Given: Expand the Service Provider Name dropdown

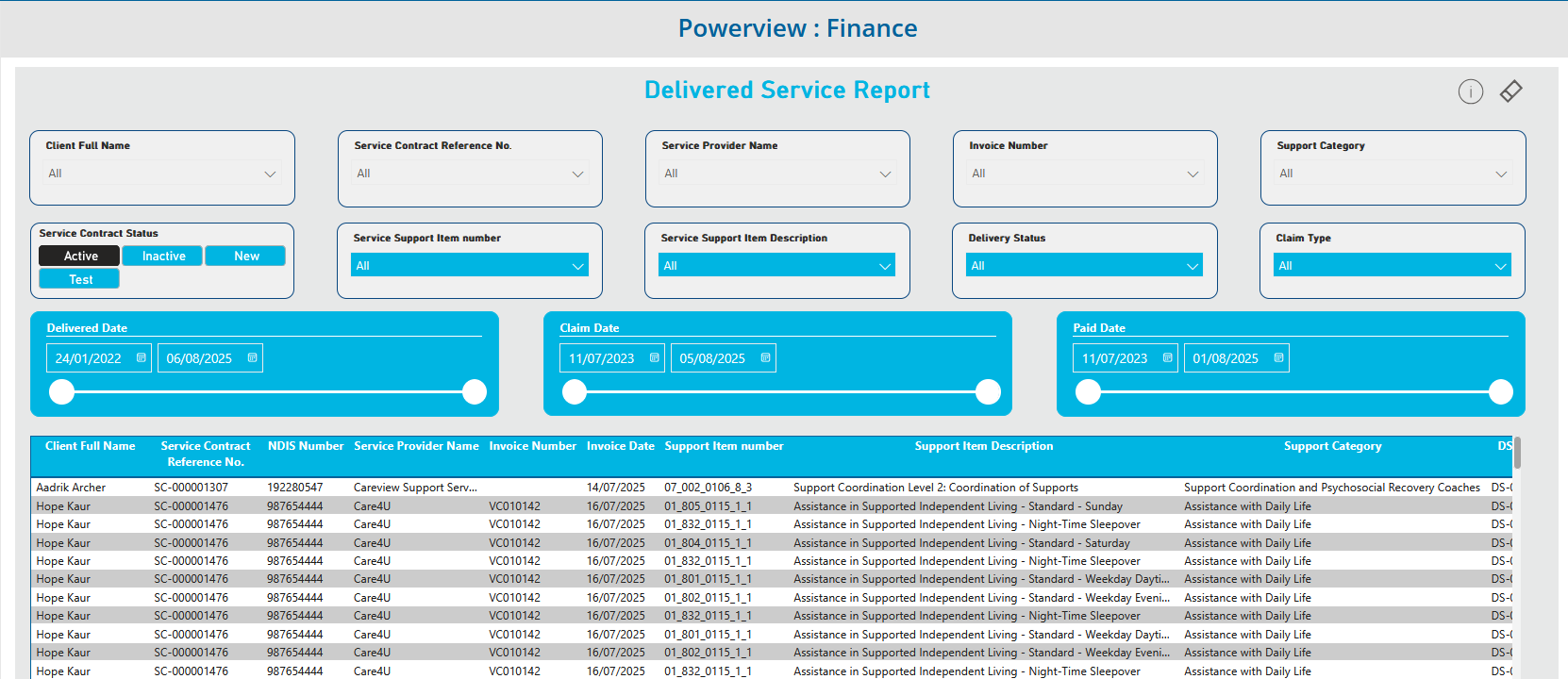Looking at the screenshot, I should [885, 174].
